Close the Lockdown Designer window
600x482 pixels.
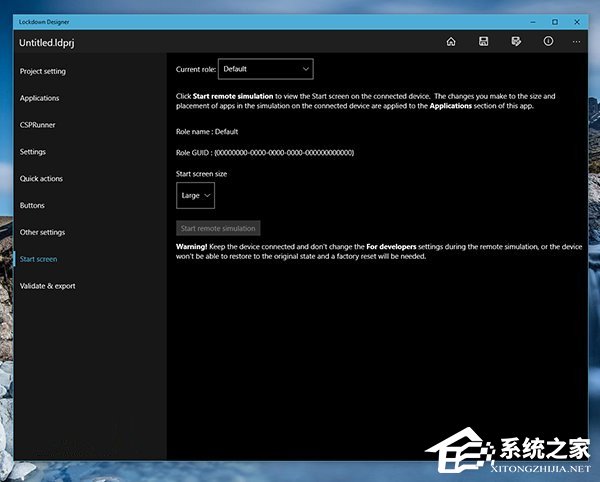pos(577,22)
